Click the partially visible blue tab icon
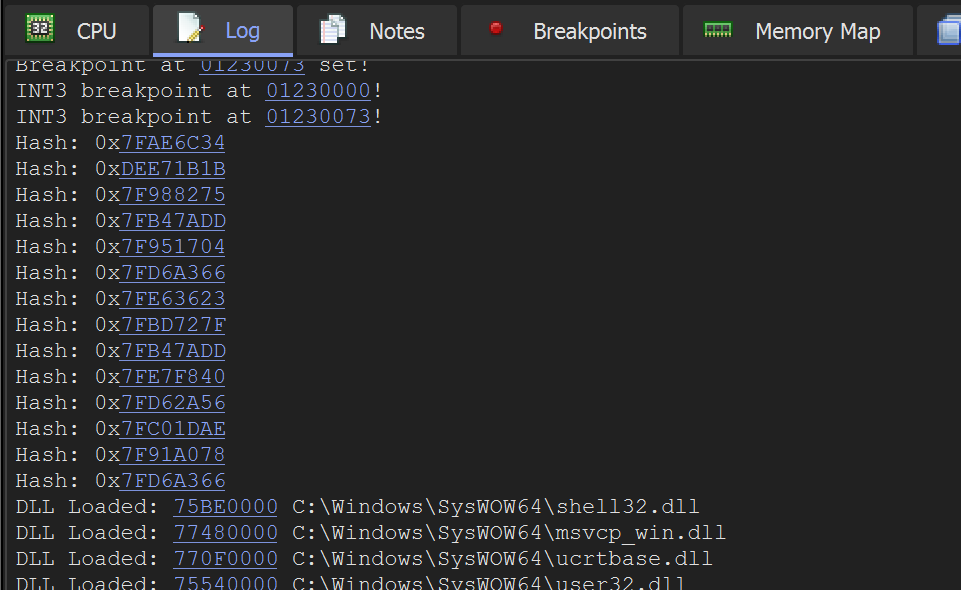The height and width of the screenshot is (590, 961). (x=949, y=31)
